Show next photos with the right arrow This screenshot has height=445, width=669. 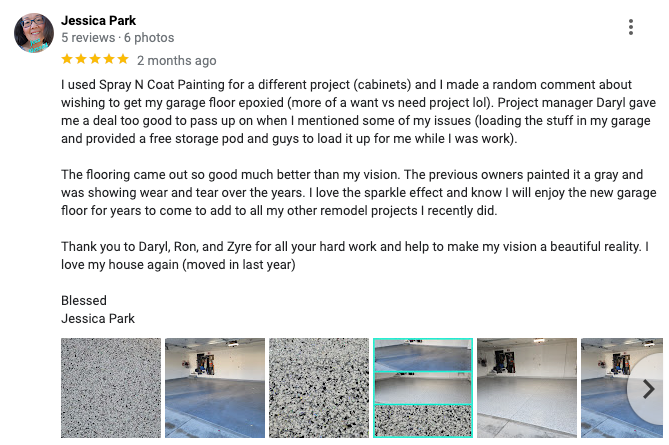648,388
